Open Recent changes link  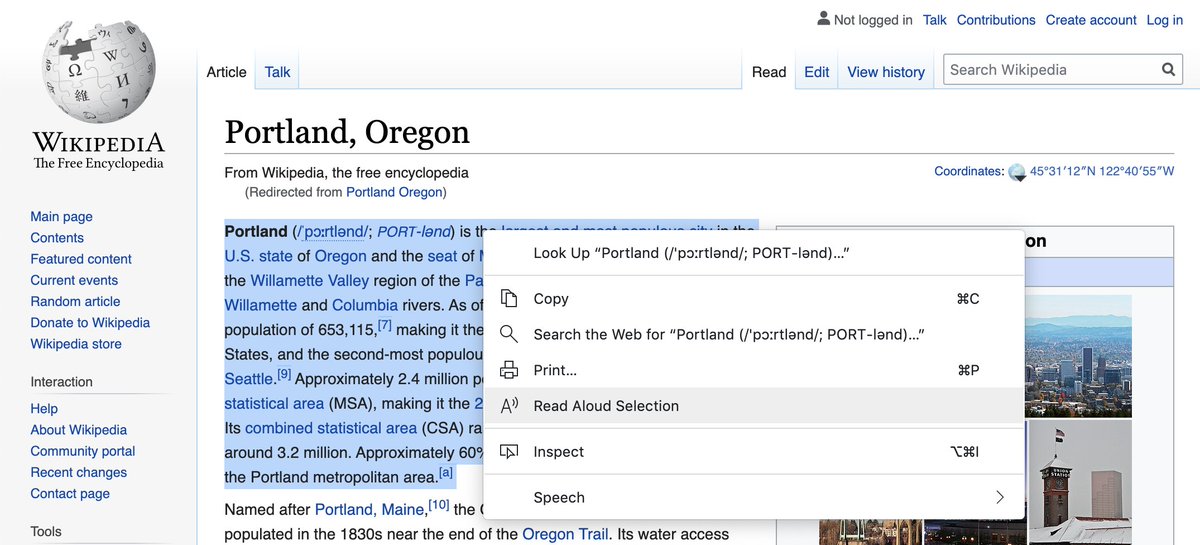78,472
